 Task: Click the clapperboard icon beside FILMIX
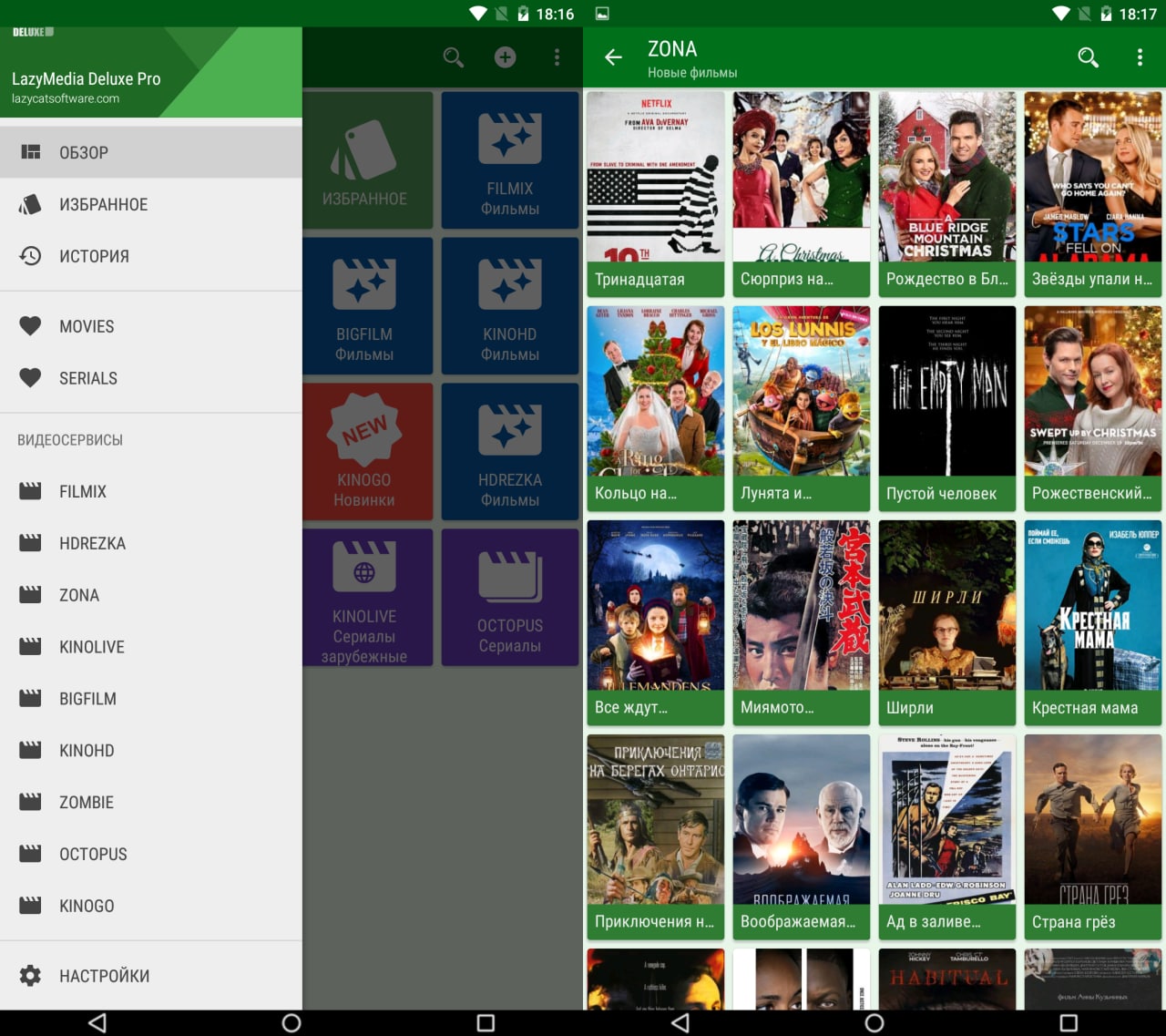coord(30,491)
